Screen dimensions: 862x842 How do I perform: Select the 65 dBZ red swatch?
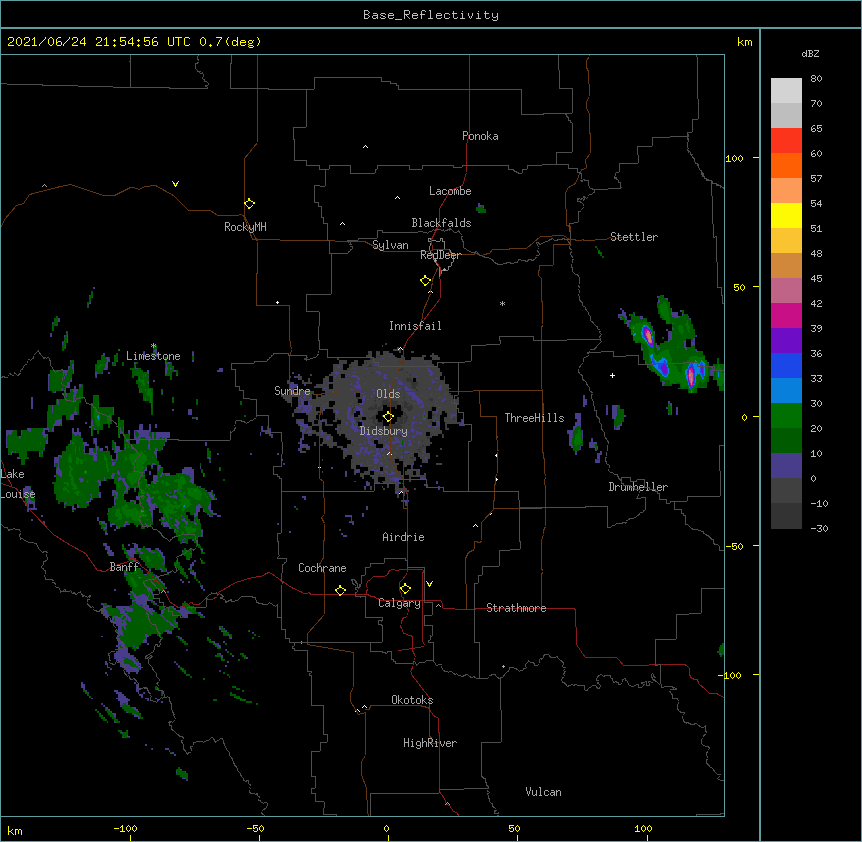click(786, 141)
